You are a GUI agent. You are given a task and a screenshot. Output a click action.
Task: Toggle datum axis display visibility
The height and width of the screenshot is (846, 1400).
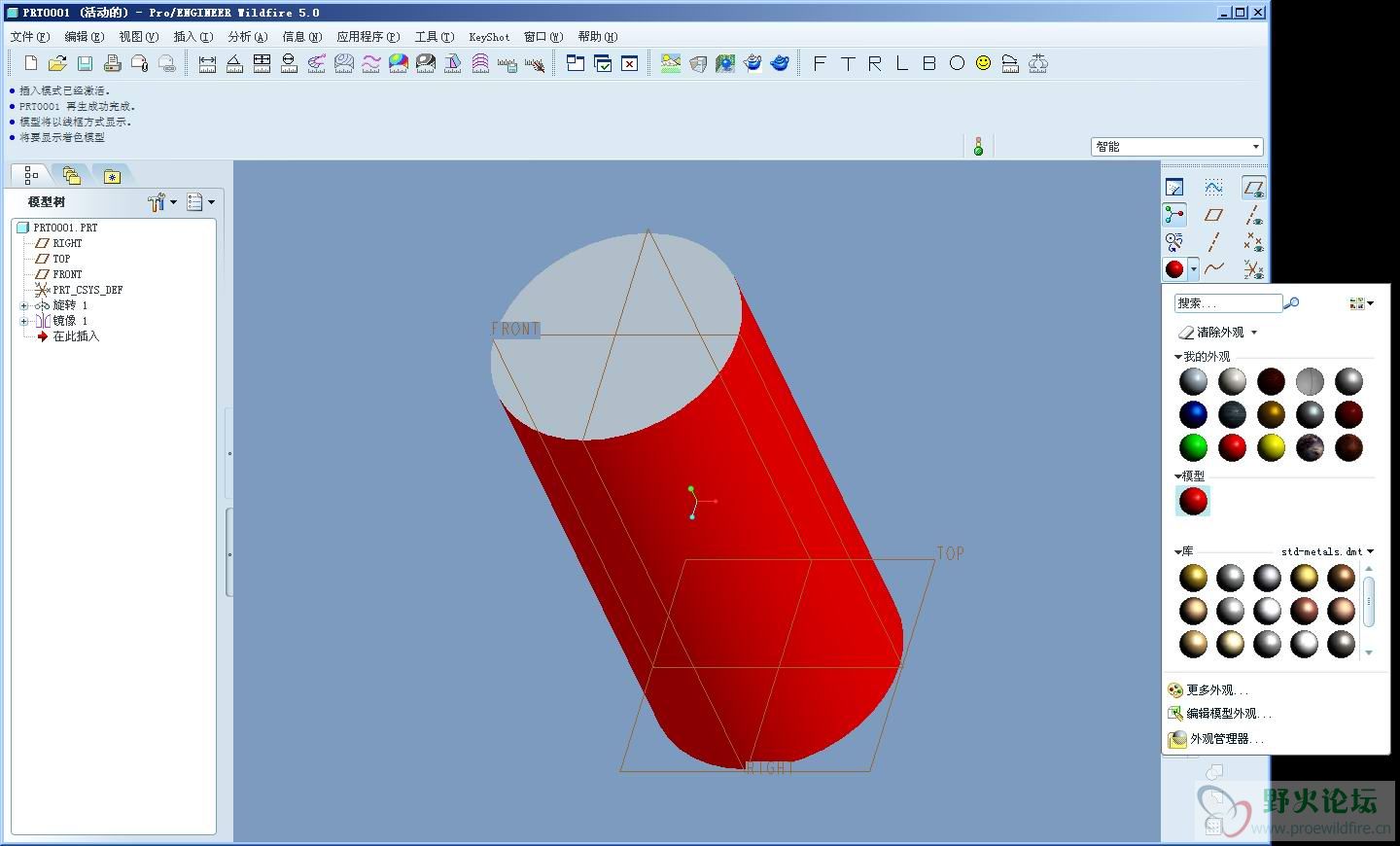click(1254, 215)
